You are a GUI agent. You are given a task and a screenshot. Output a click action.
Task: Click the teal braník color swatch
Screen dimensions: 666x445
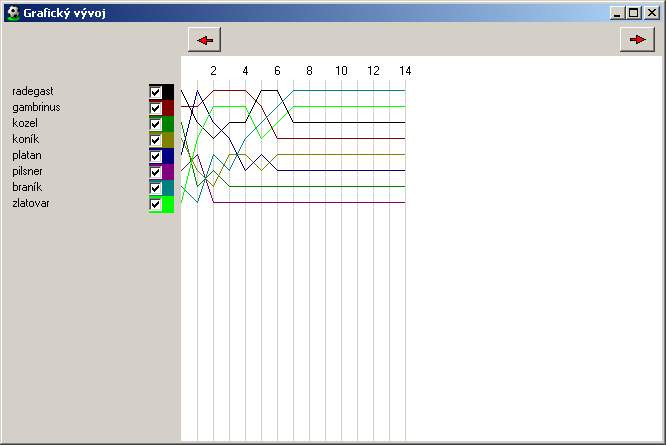point(168,188)
